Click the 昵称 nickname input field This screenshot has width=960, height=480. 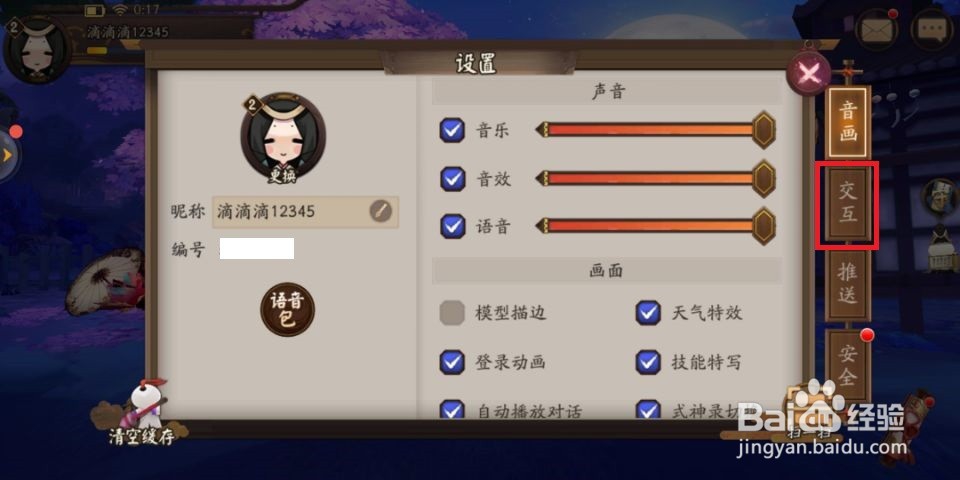306,212
